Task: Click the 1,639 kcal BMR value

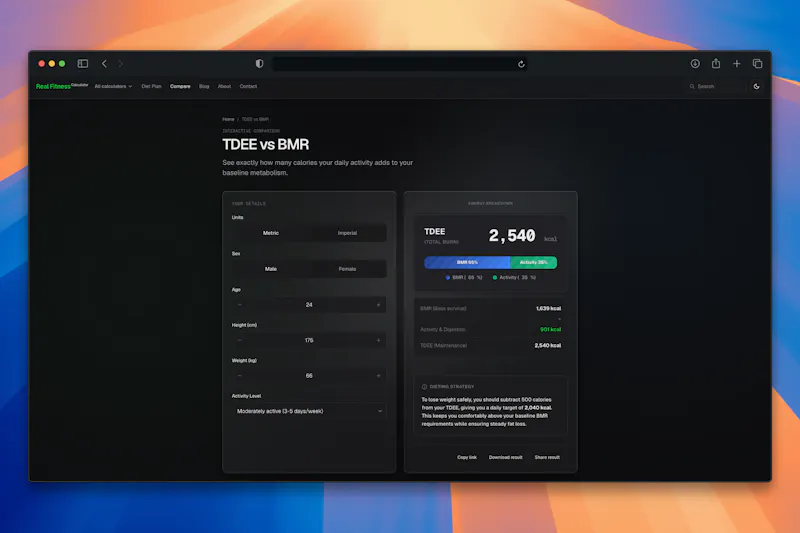Action: [548, 309]
